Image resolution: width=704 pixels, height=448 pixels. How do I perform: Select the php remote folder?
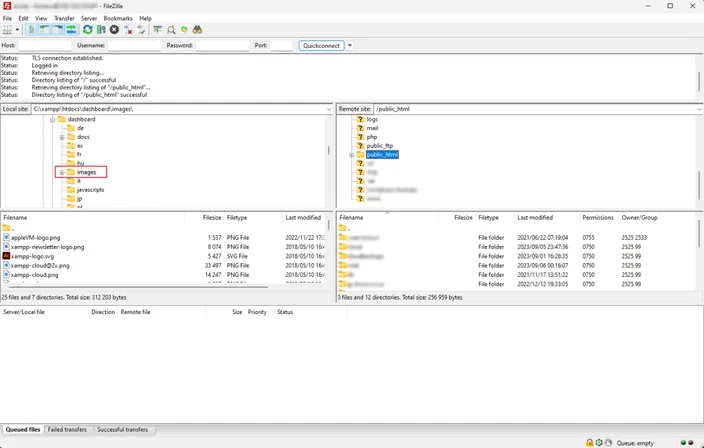pos(371,137)
